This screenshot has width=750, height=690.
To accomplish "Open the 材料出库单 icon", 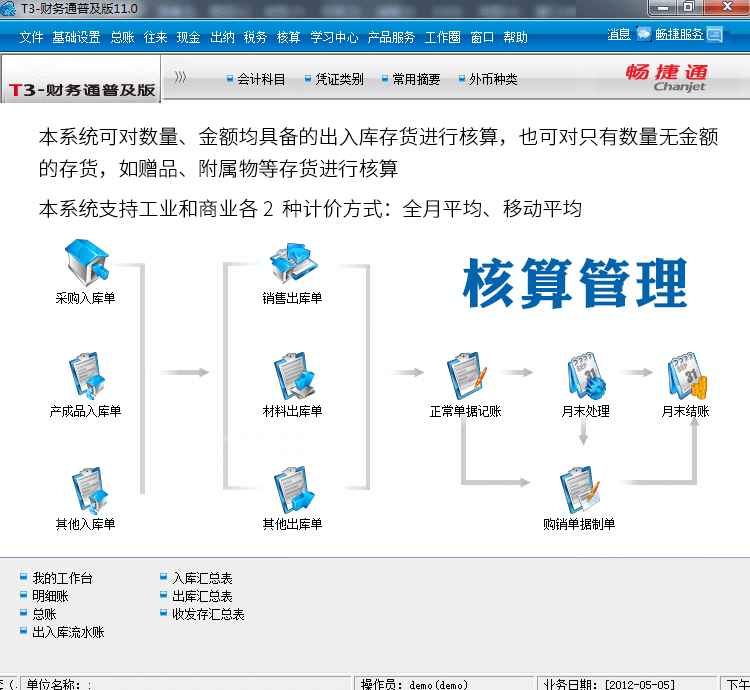I will pos(294,376).
